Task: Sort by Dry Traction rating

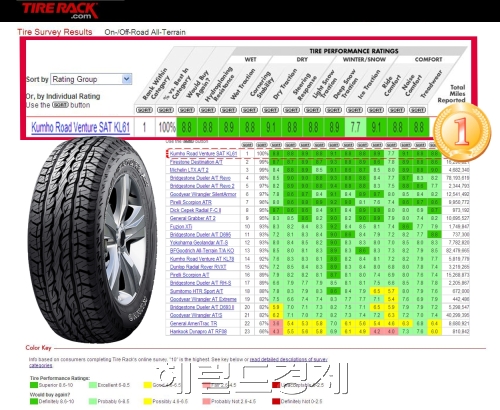Action: tap(270, 110)
